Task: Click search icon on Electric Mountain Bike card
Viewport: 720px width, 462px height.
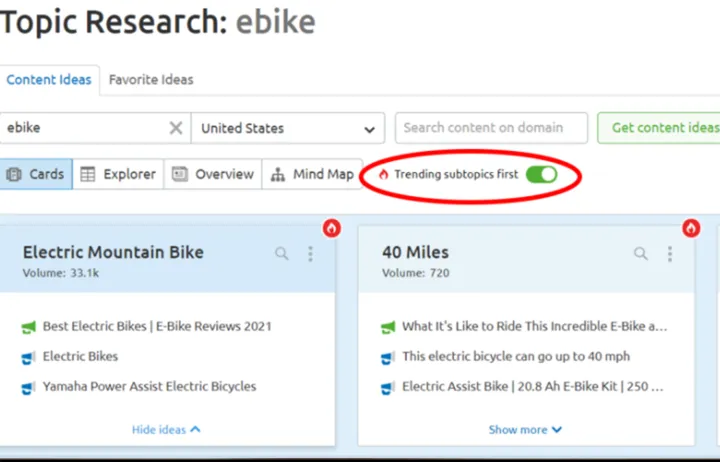Action: point(282,254)
